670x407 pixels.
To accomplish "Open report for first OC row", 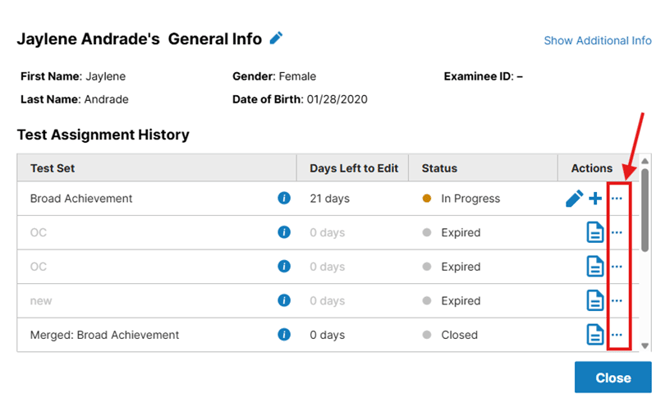I will [x=595, y=233].
